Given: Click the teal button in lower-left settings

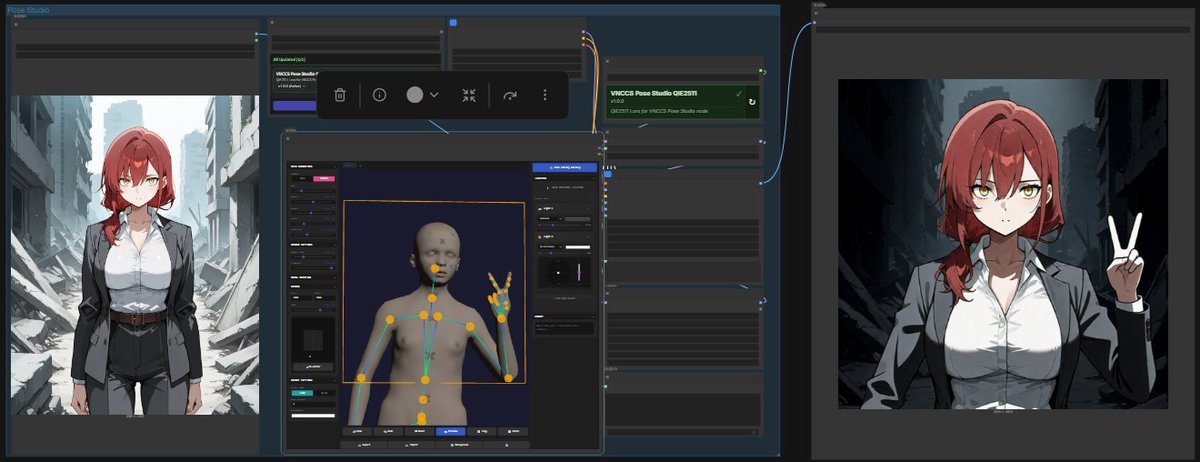Looking at the screenshot, I should point(301,393).
